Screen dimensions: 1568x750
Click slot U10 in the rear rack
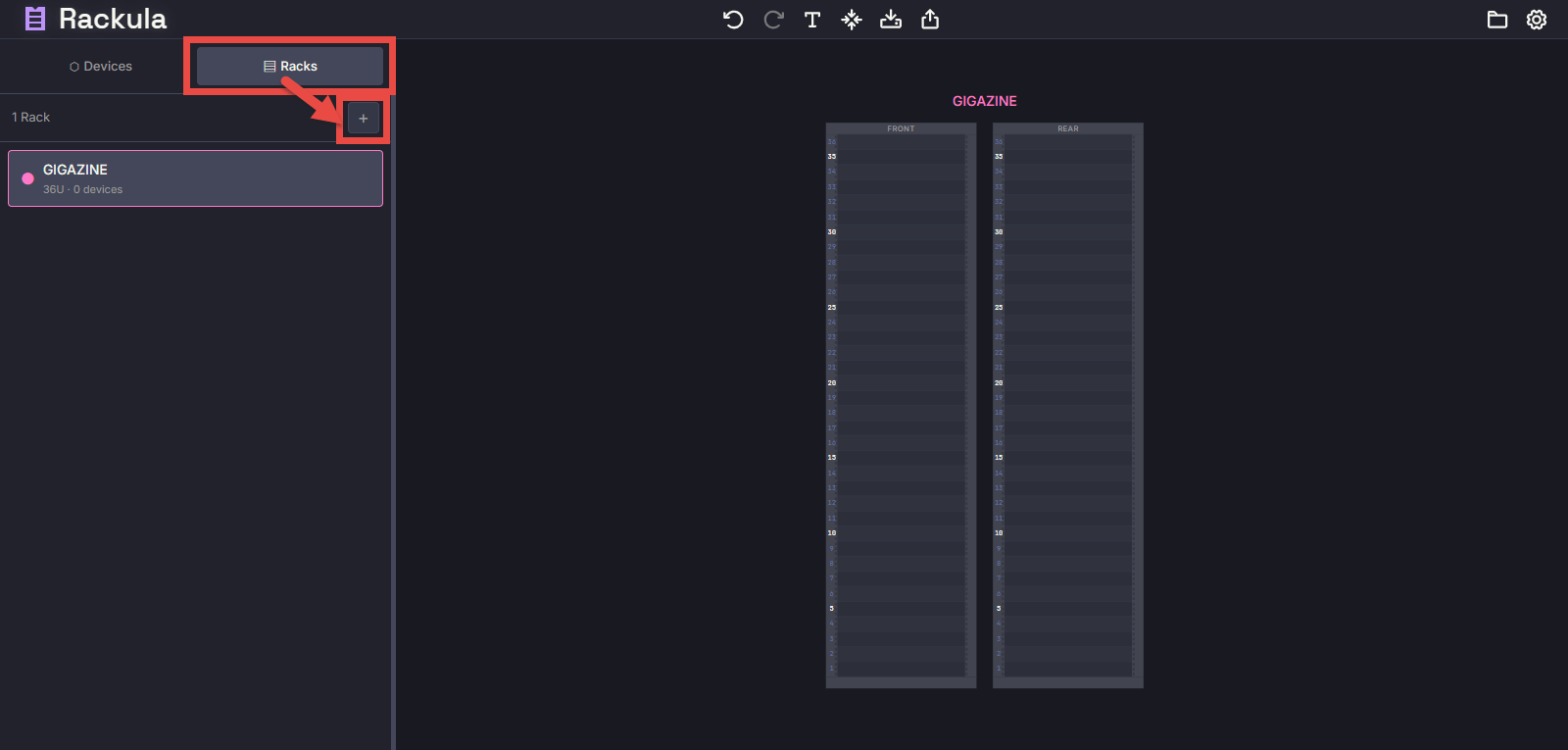[1067, 533]
